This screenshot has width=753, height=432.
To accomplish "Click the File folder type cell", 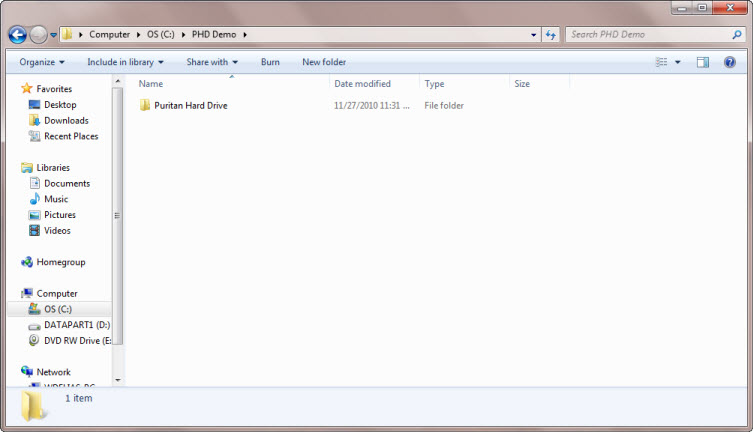I will click(x=444, y=106).
